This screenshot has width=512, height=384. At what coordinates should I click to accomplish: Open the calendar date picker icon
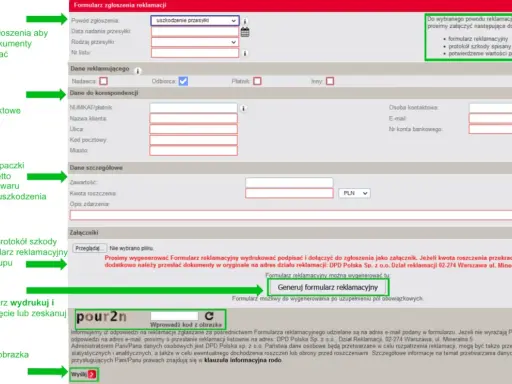(245, 32)
